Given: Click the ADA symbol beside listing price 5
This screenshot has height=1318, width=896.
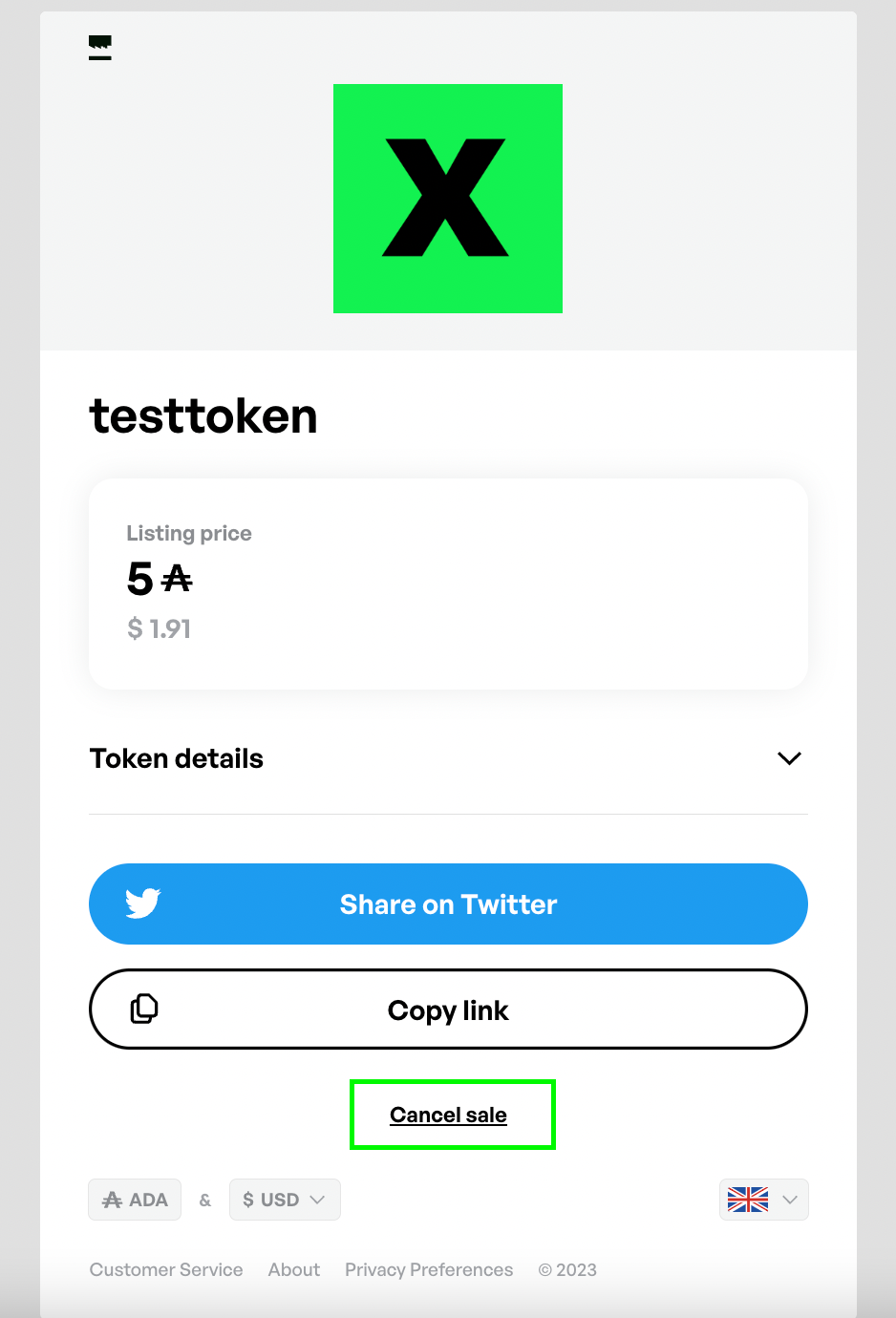Looking at the screenshot, I should pos(177,579).
